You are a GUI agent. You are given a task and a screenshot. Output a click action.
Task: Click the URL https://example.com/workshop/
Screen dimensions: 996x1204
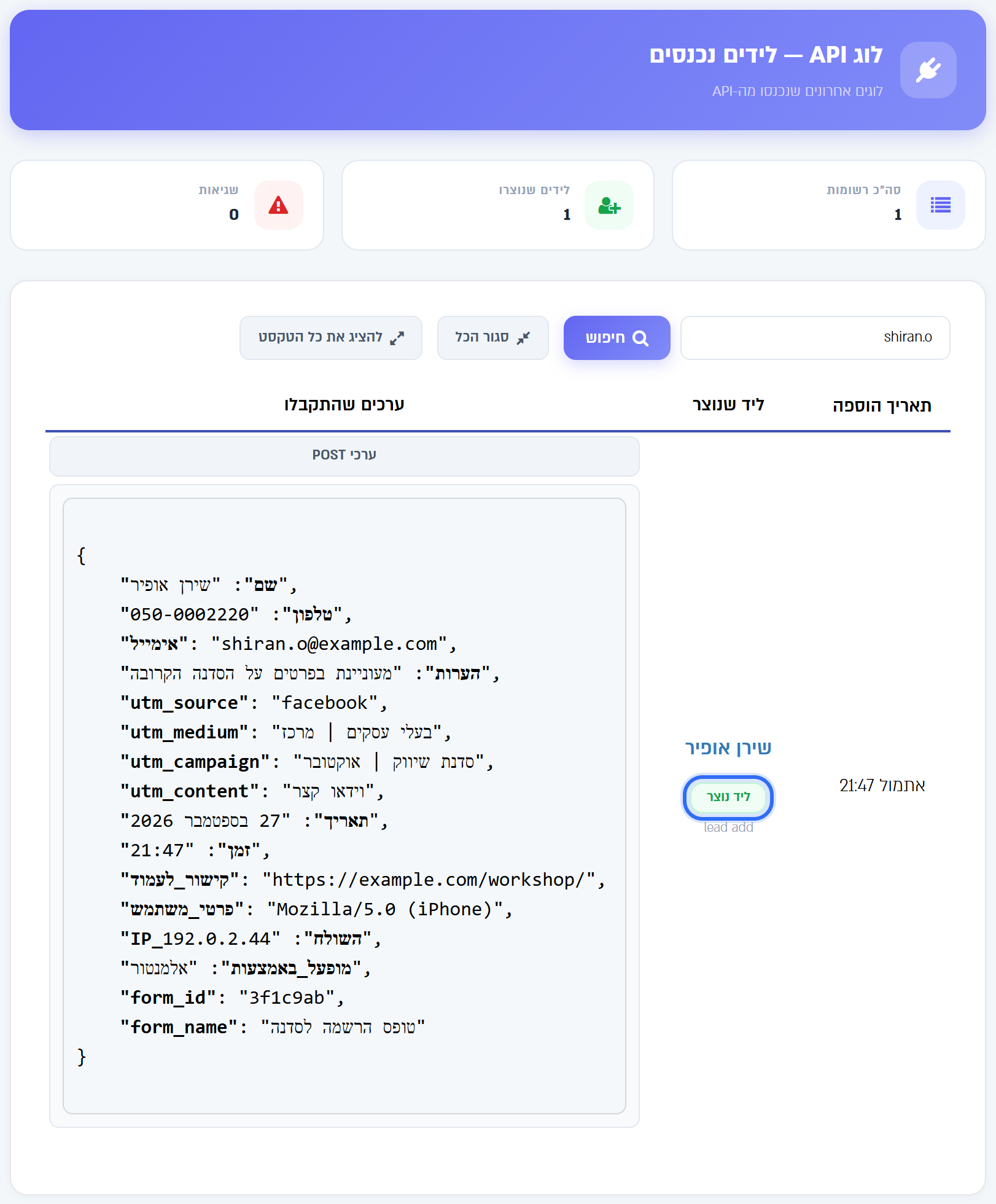click(x=428, y=880)
